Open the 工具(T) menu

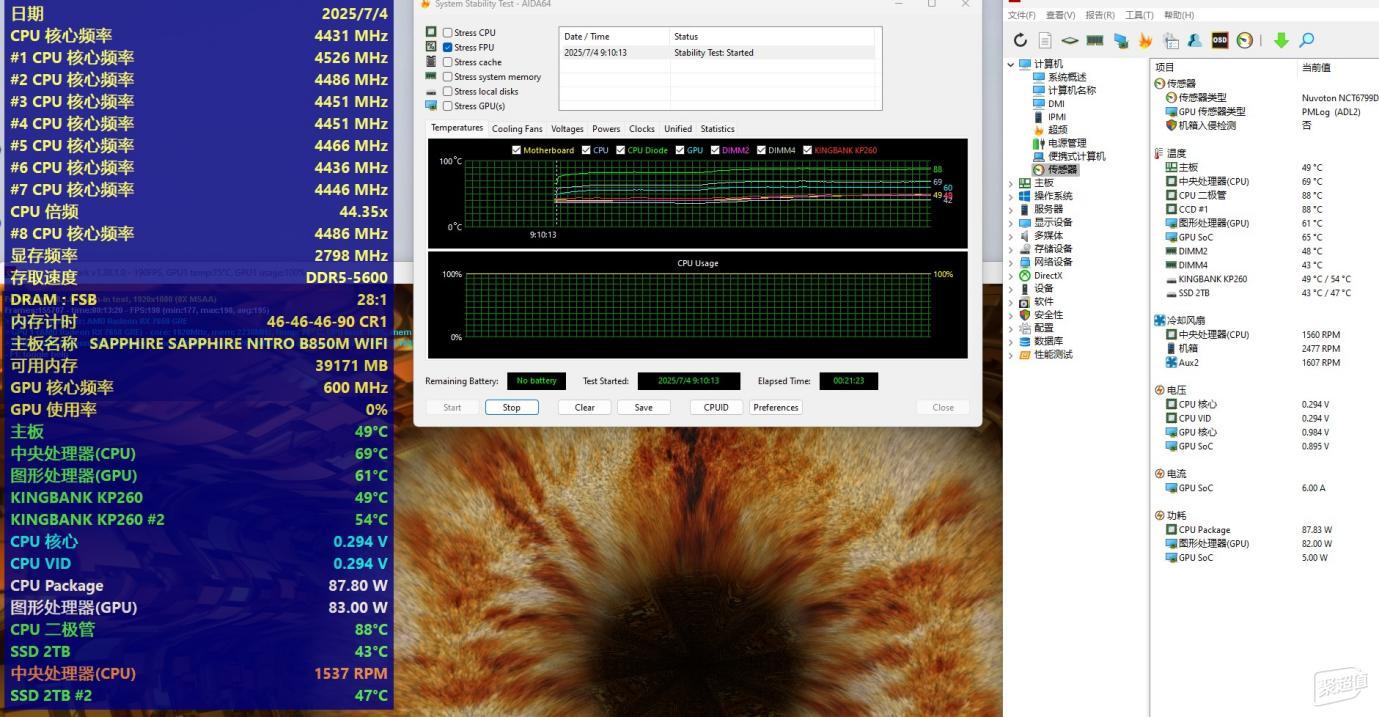1139,15
